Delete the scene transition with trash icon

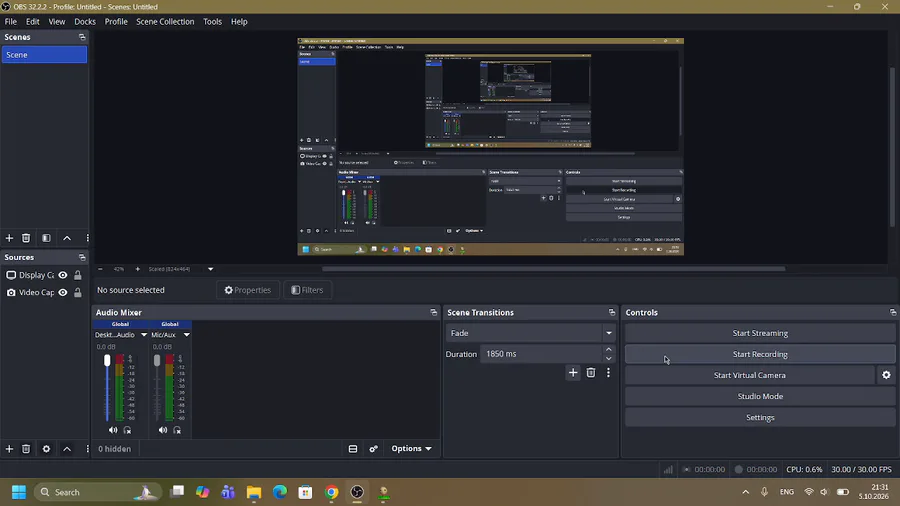[x=591, y=373]
